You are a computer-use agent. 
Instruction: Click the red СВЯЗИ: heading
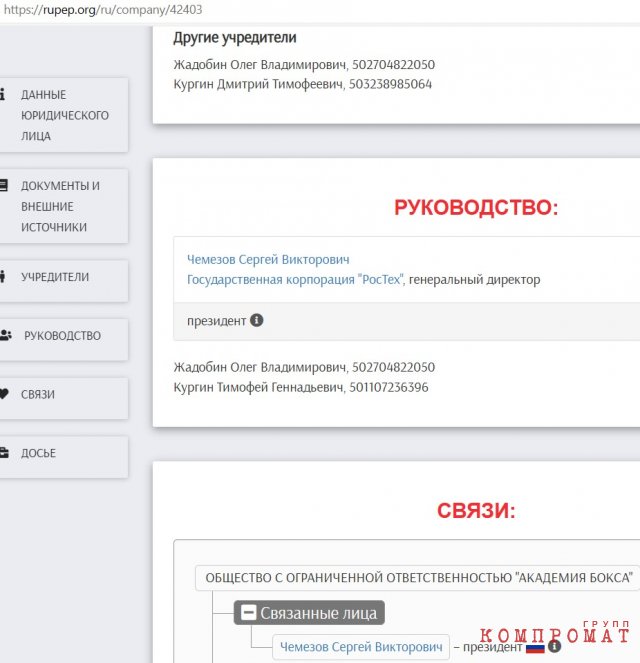coord(476,510)
